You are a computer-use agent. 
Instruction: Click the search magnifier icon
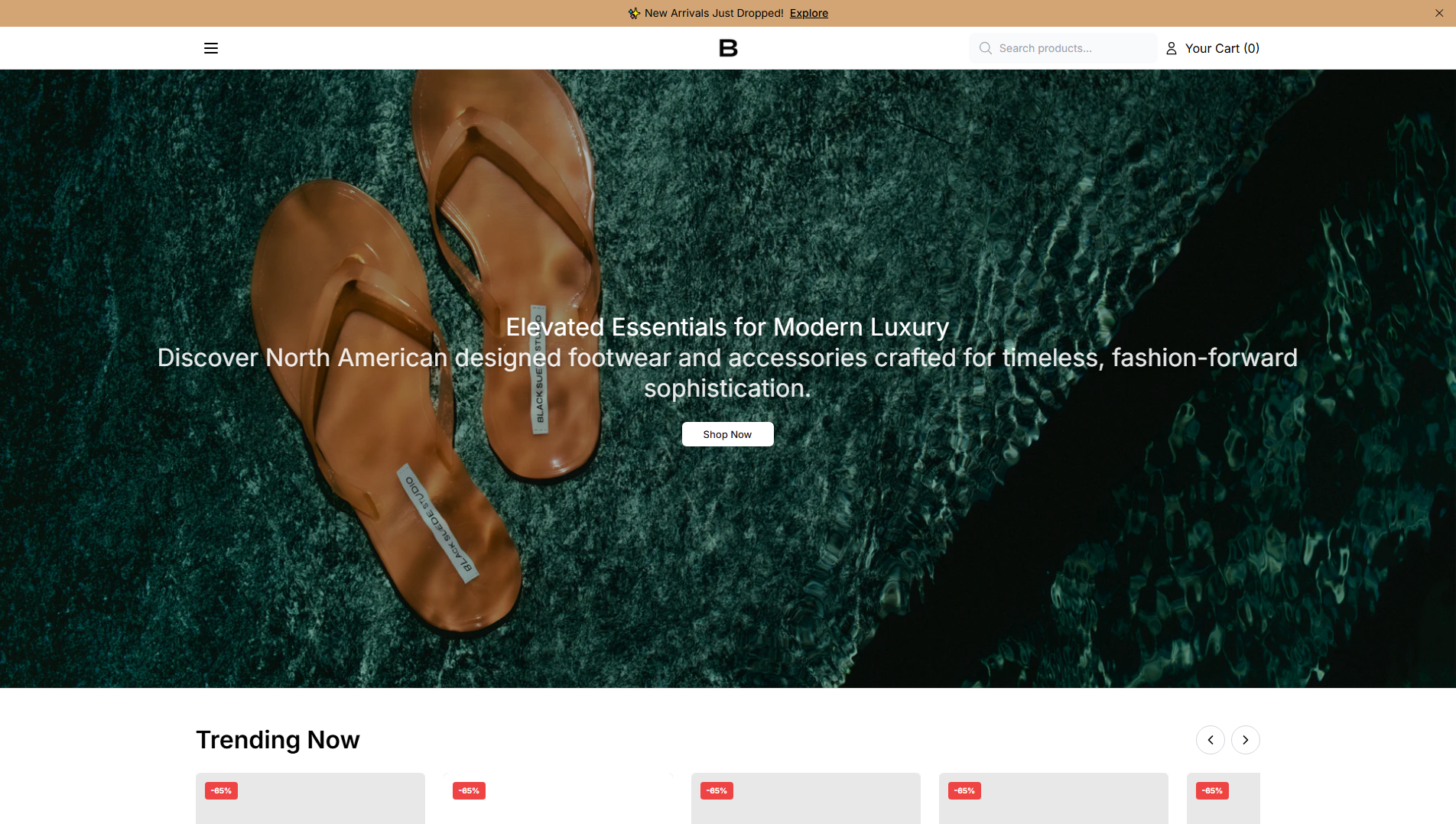pyautogui.click(x=986, y=48)
